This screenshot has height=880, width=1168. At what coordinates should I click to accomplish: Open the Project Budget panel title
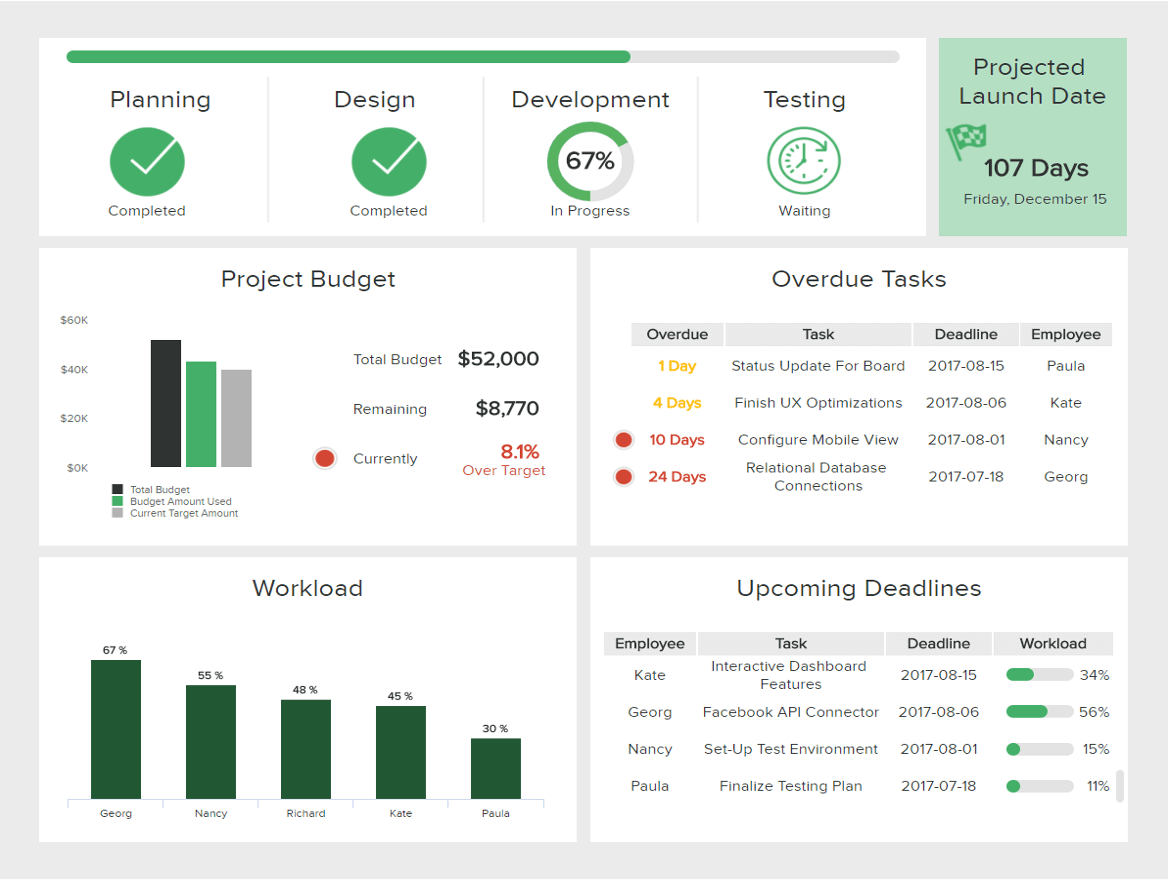[x=307, y=280]
